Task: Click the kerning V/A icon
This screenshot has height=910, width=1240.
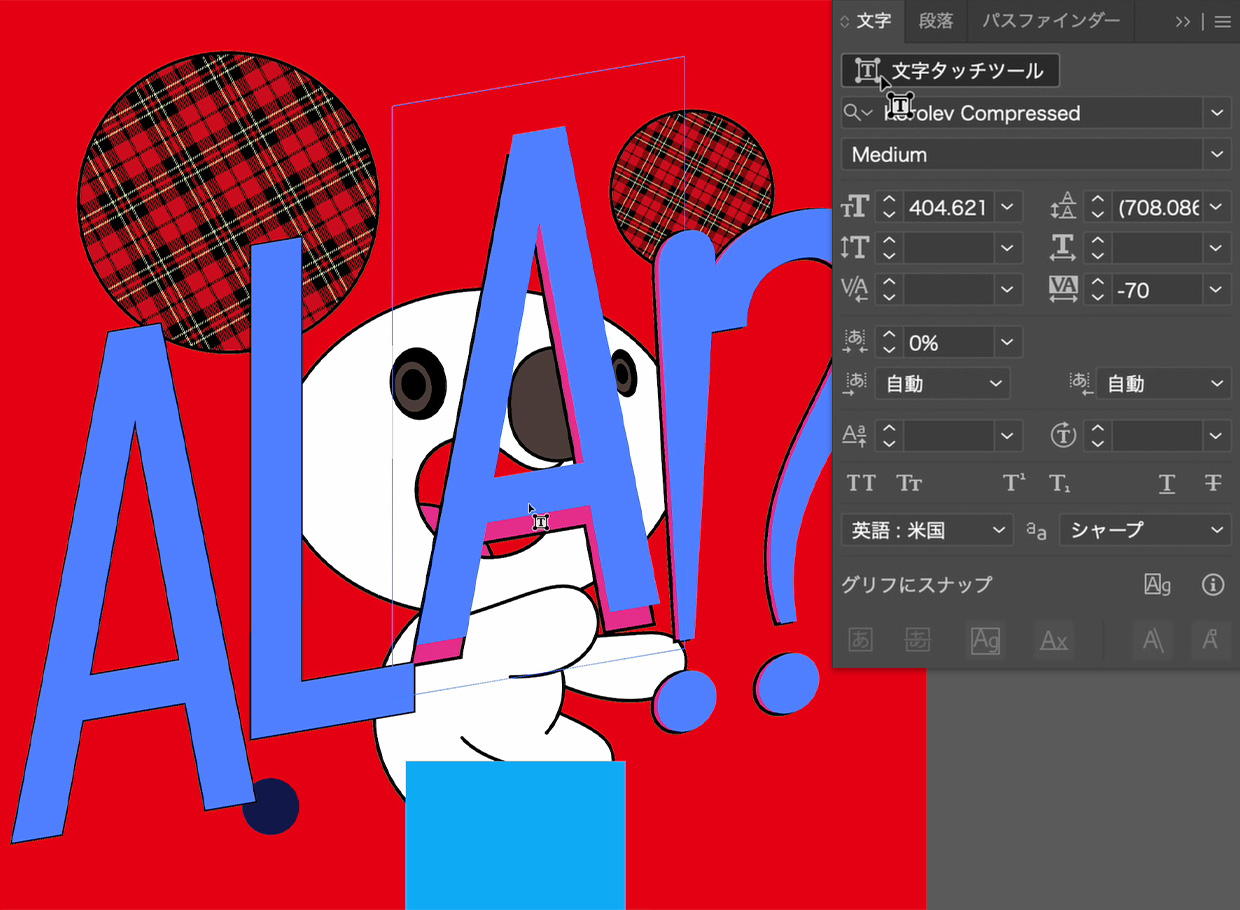Action: point(856,289)
